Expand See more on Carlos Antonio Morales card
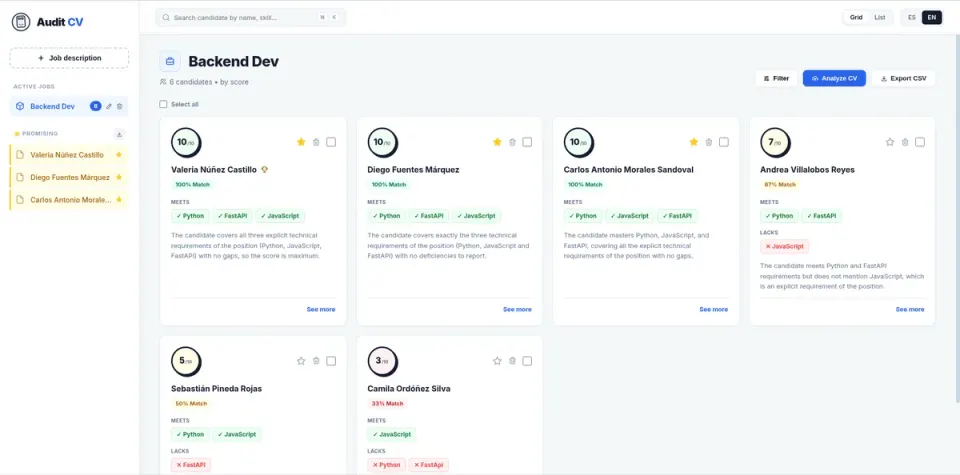Image resolution: width=960 pixels, height=475 pixels. tap(714, 310)
